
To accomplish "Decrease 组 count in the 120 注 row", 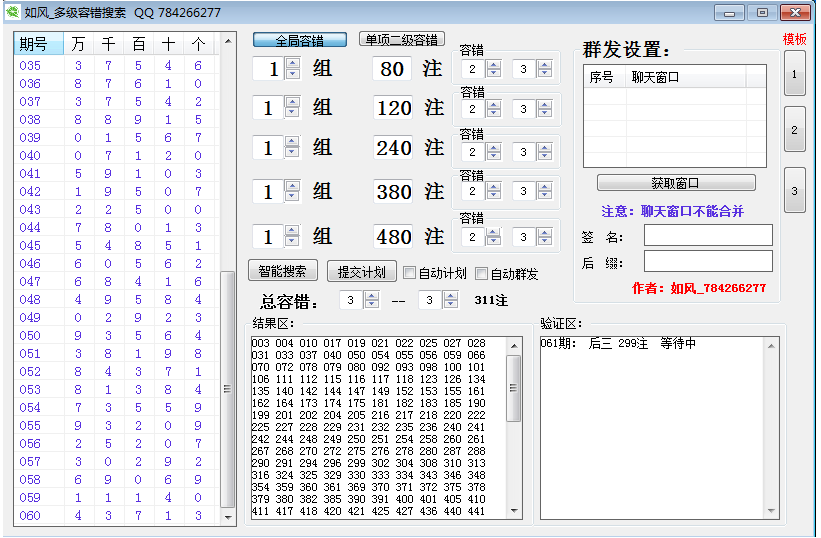I will tap(293, 113).
